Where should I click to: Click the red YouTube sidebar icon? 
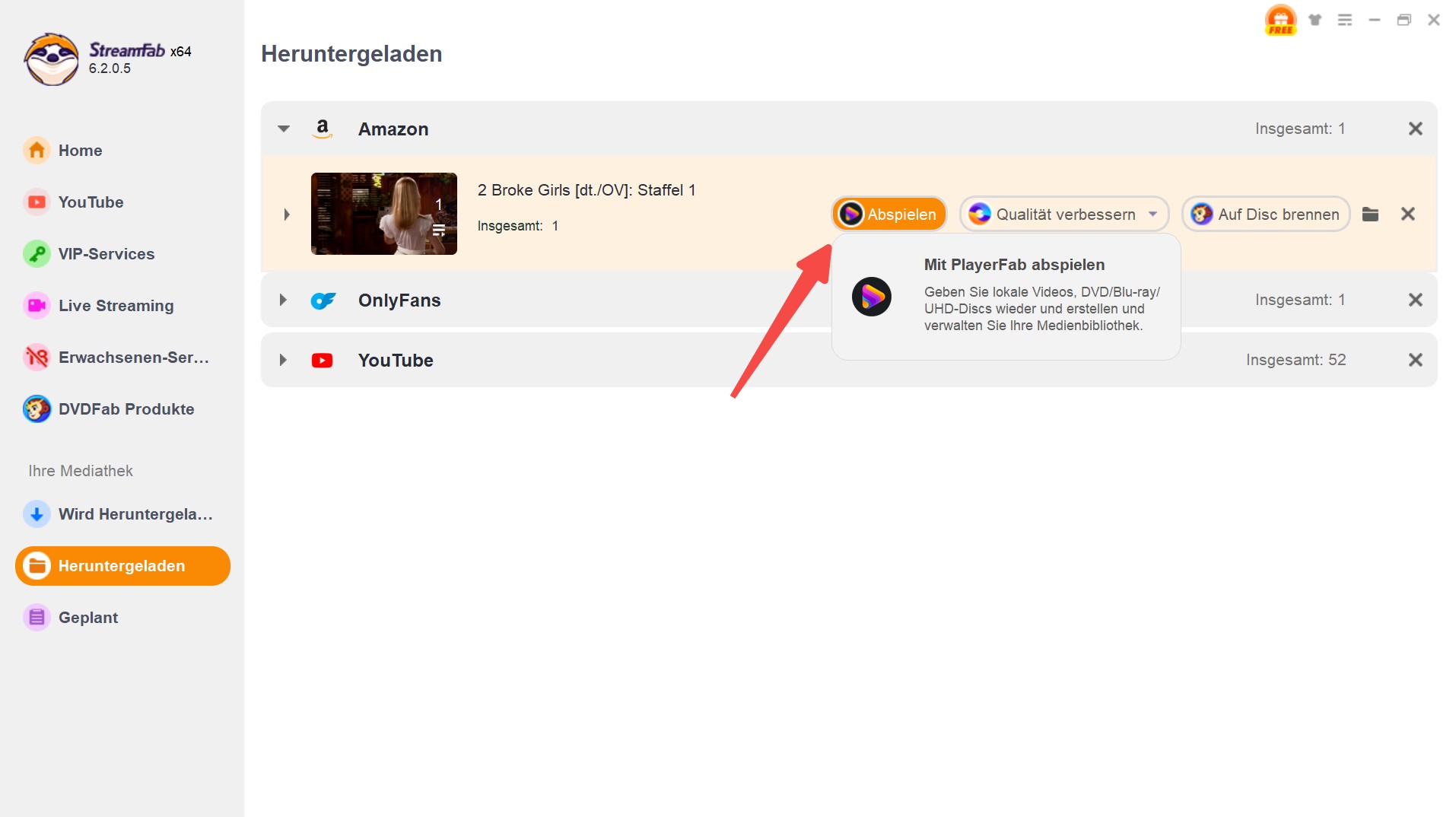point(37,202)
